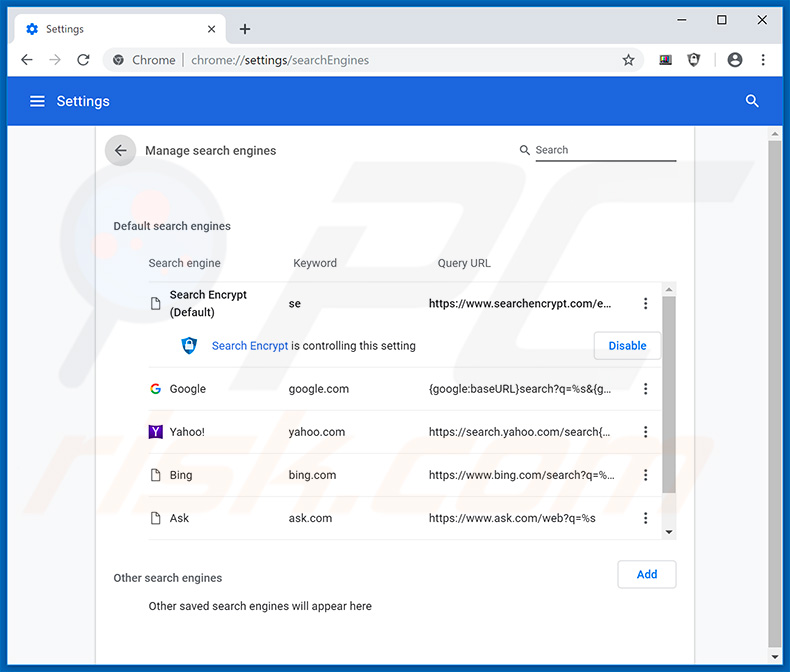Click the list's scroll-down arrow

tap(669, 532)
